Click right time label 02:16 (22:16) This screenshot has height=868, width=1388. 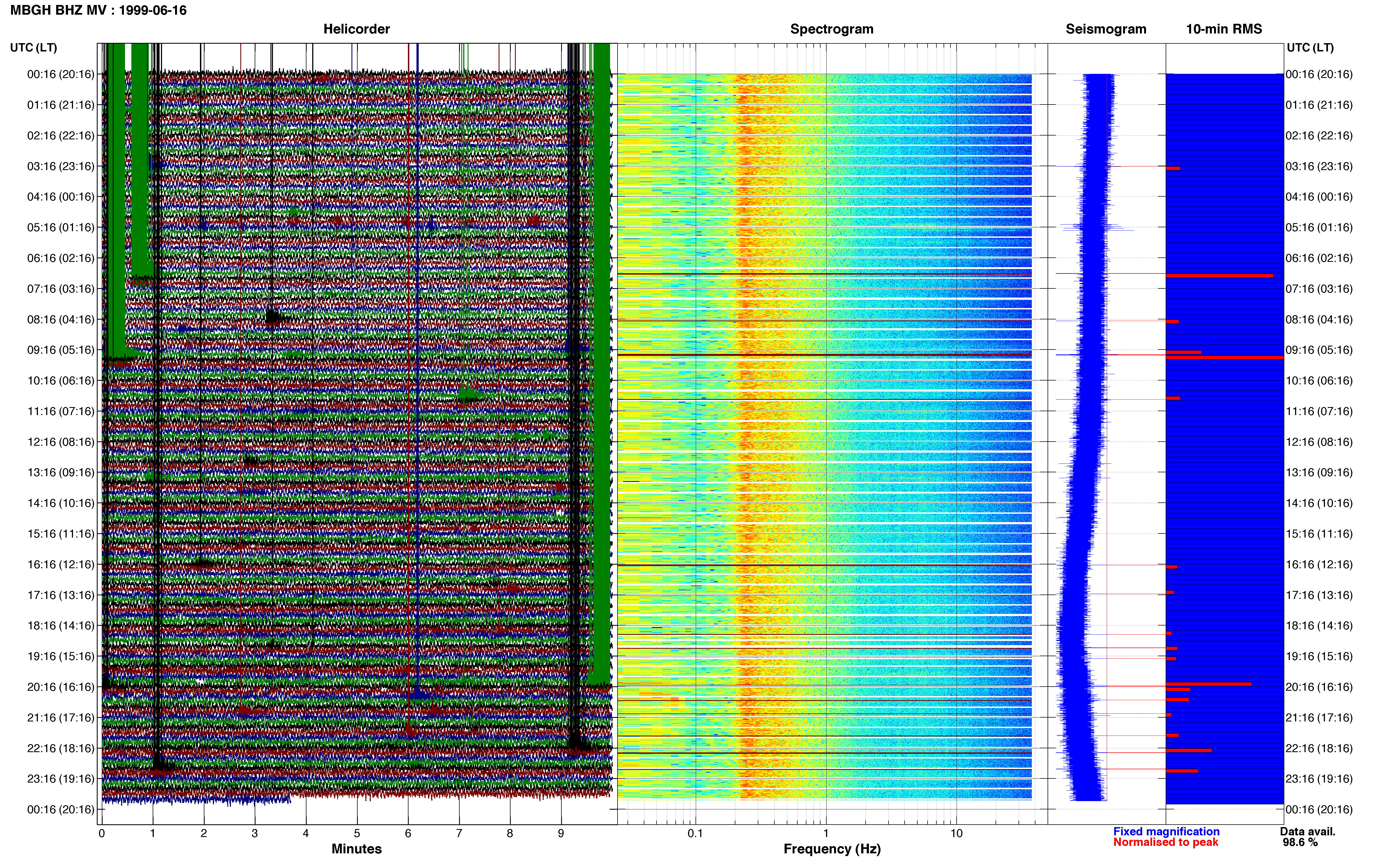(x=1319, y=135)
